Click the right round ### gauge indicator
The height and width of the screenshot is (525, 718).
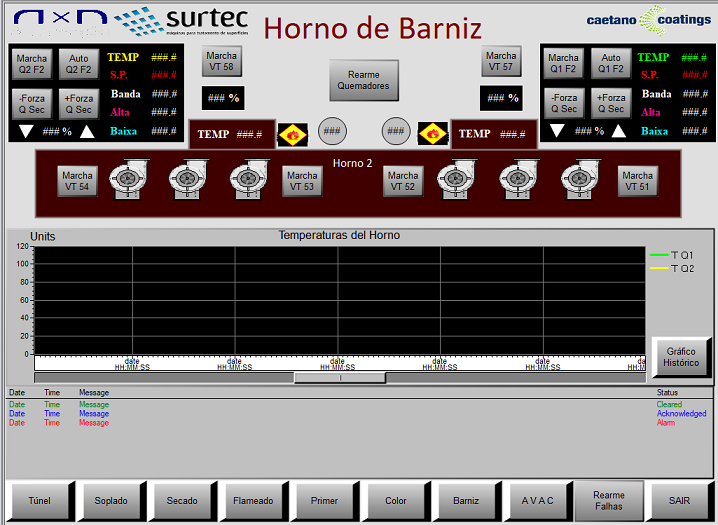click(396, 131)
